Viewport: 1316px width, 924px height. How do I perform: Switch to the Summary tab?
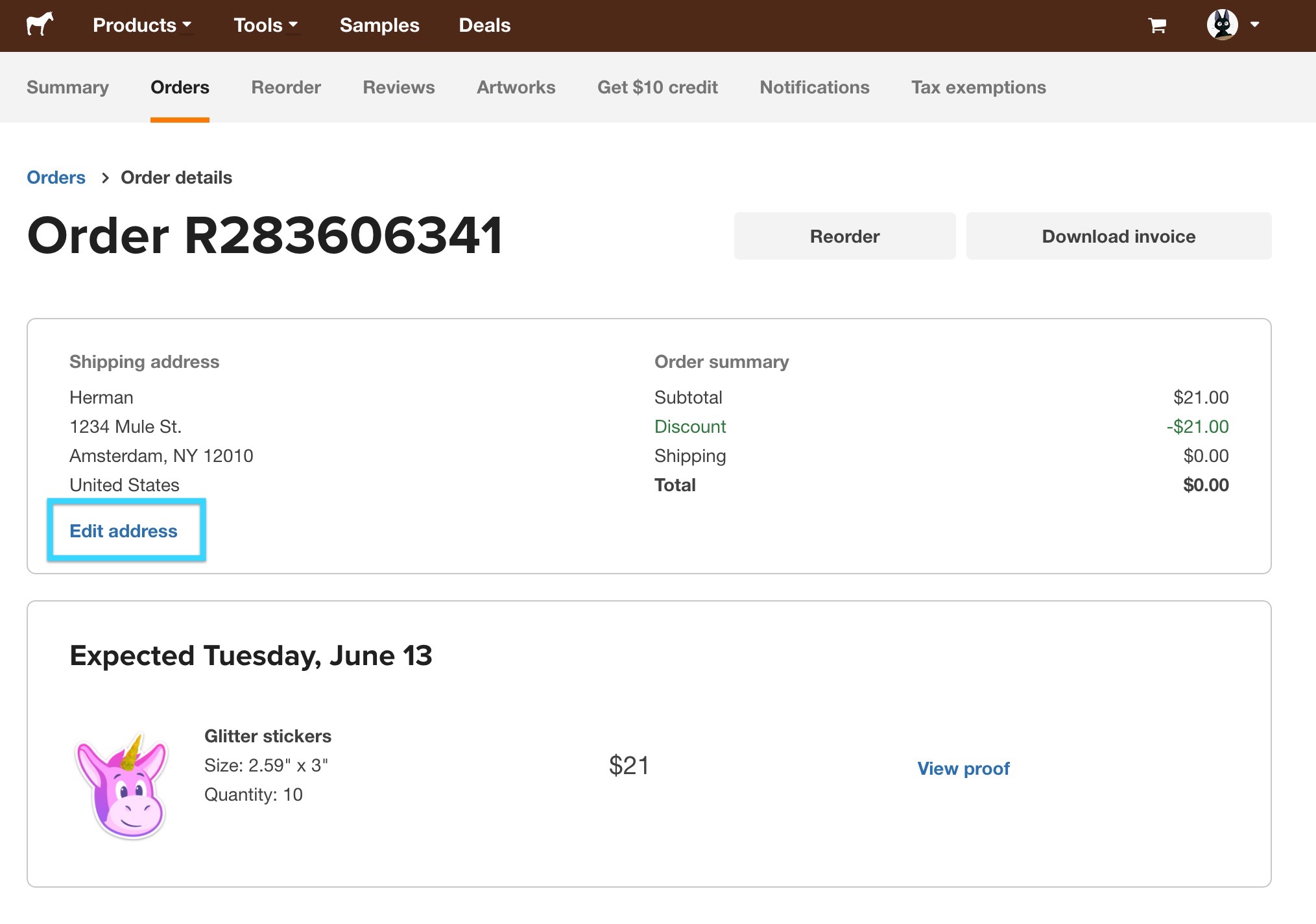click(x=67, y=87)
